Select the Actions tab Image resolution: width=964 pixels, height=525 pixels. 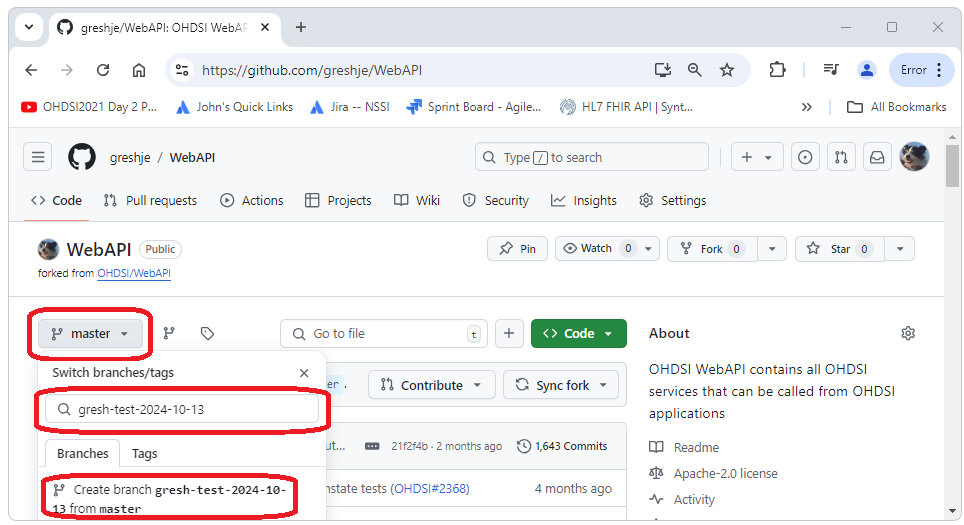pyautogui.click(x=252, y=200)
